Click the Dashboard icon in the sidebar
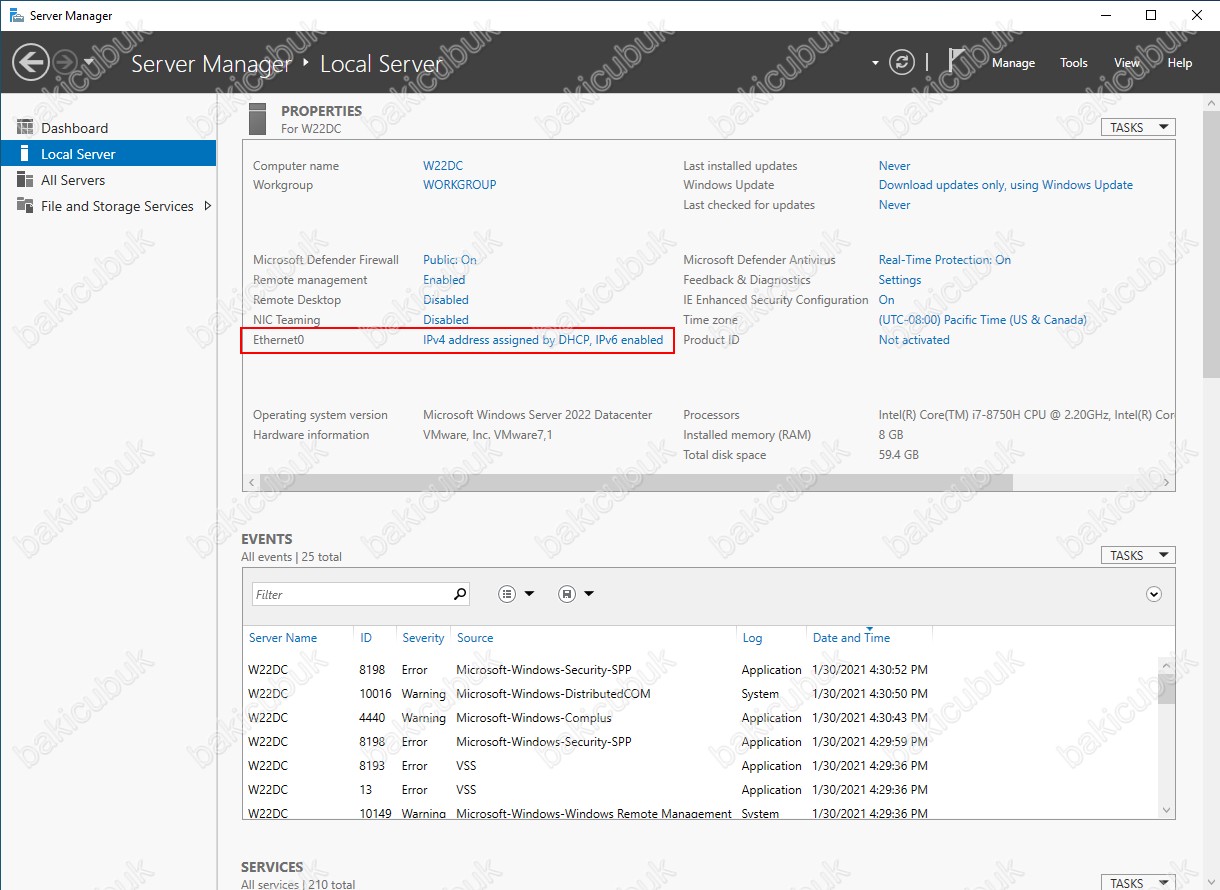This screenshot has height=890, width=1220. coord(25,128)
